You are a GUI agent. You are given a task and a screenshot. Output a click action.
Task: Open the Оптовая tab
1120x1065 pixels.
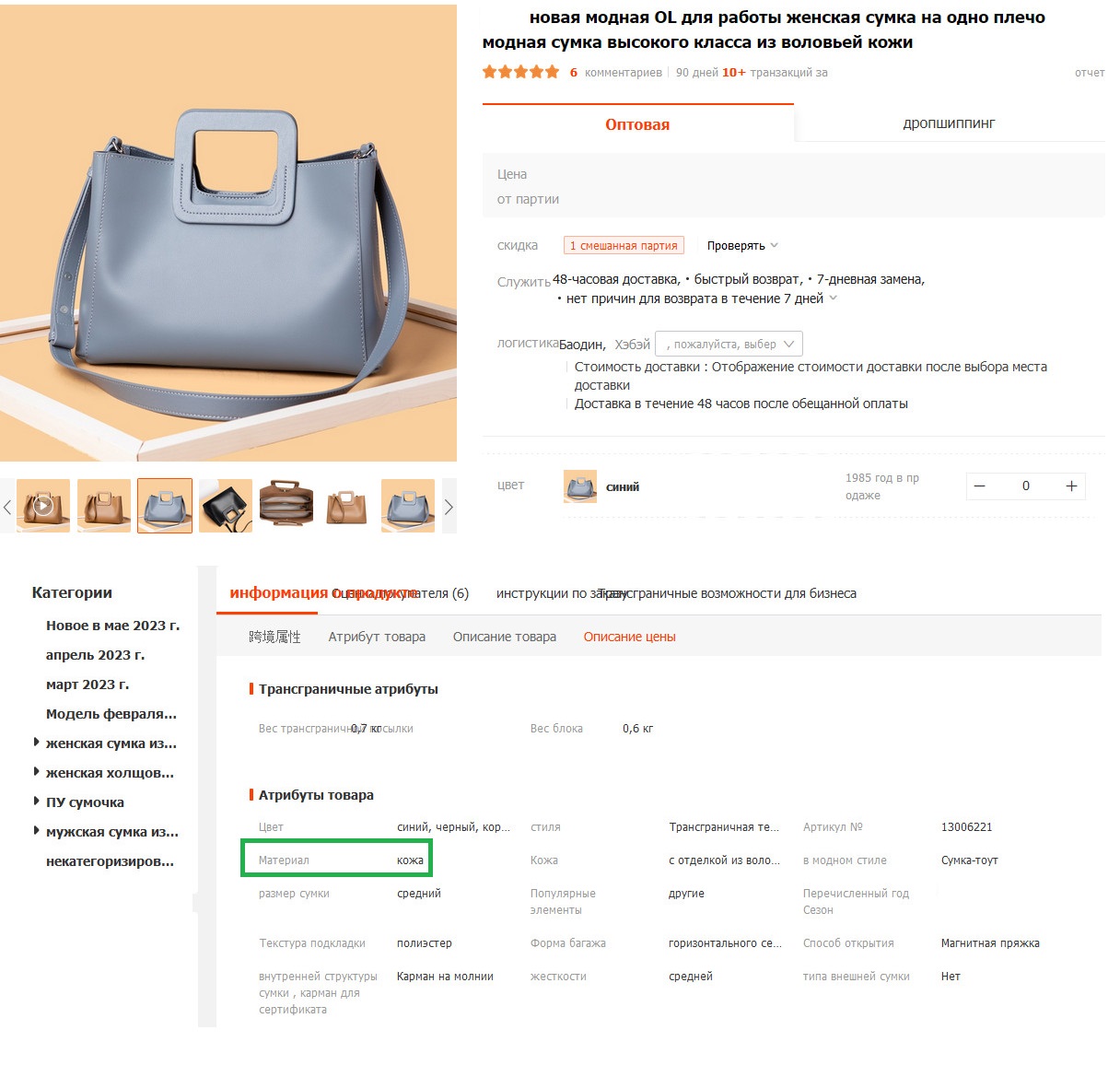pyautogui.click(x=637, y=124)
